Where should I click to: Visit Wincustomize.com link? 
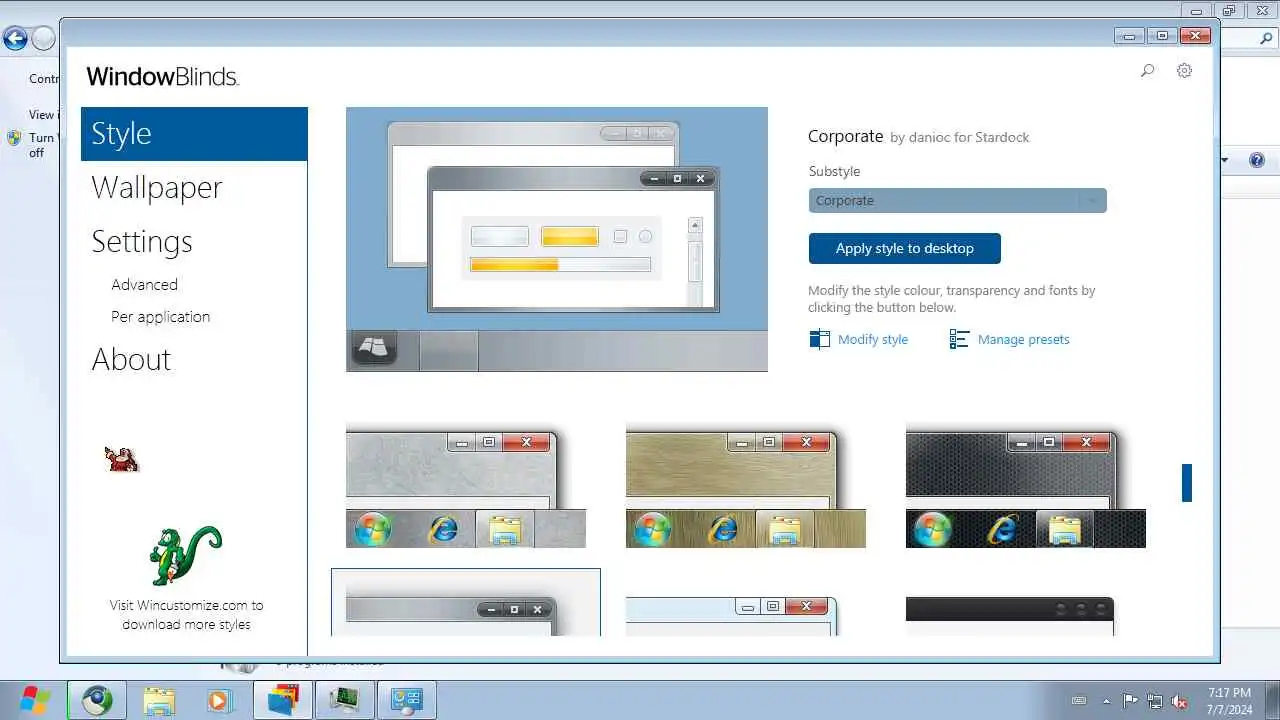point(186,614)
